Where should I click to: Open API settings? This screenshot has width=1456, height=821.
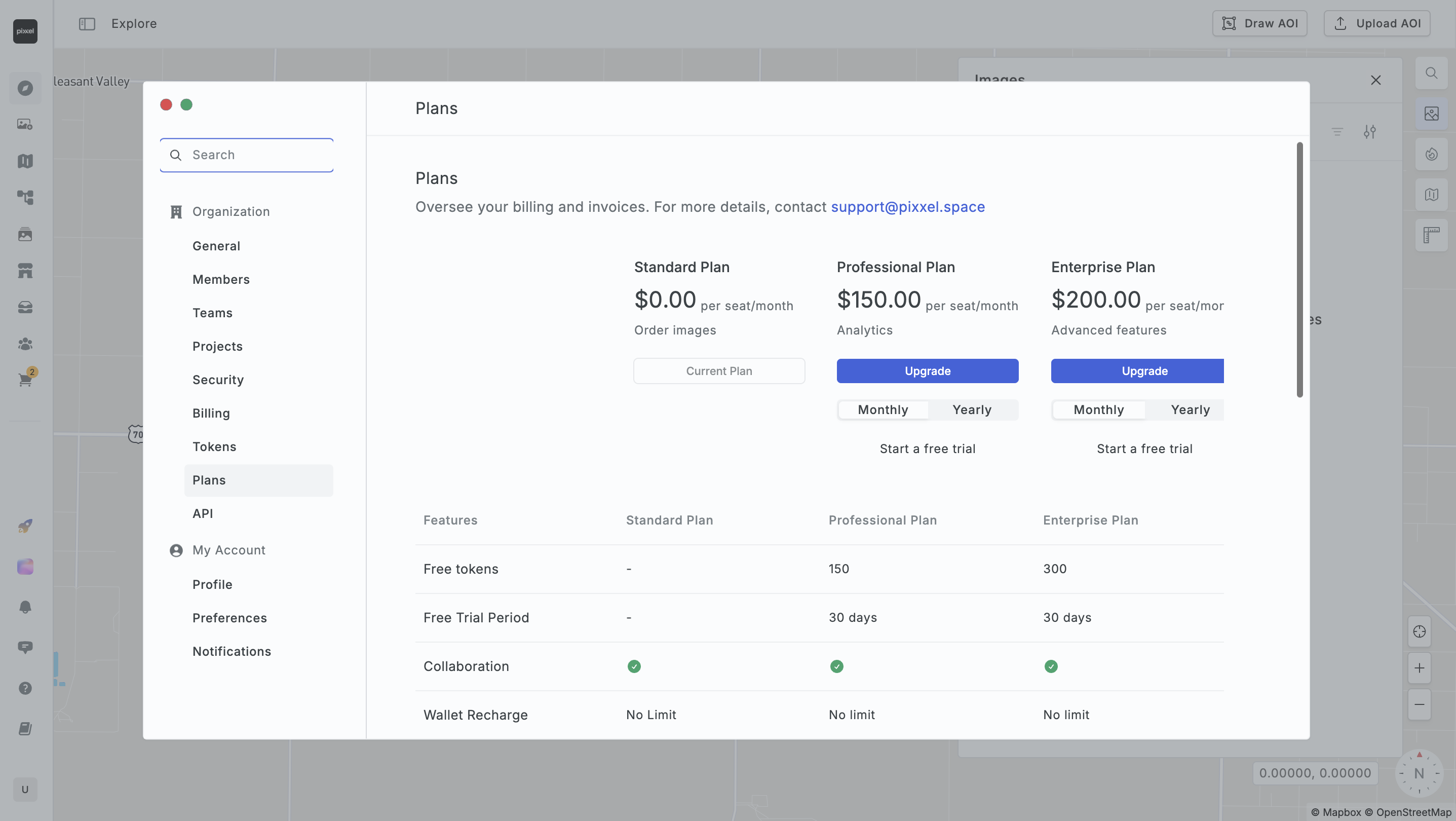[x=258, y=513]
